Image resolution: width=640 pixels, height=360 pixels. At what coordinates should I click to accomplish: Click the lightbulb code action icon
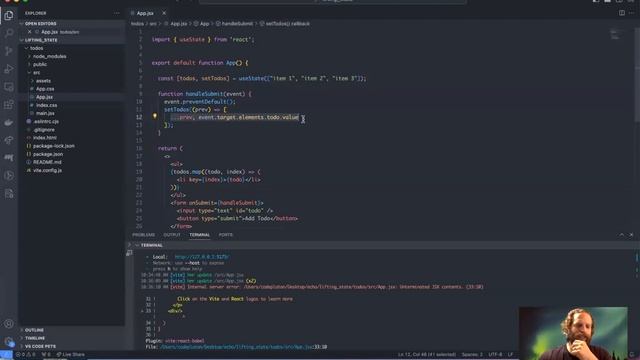[155, 116]
